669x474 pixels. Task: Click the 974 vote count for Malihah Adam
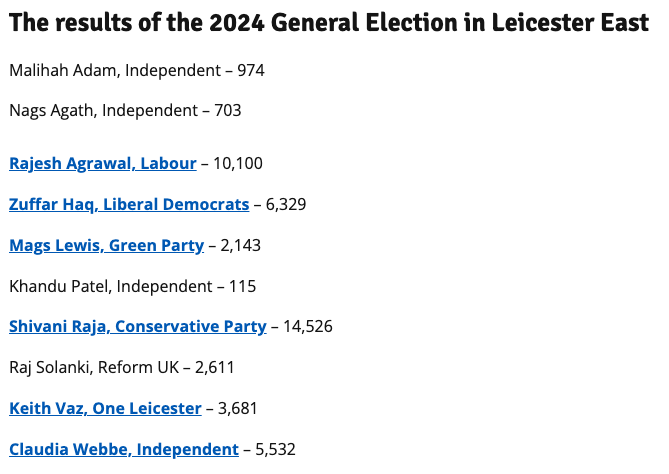pos(250,70)
